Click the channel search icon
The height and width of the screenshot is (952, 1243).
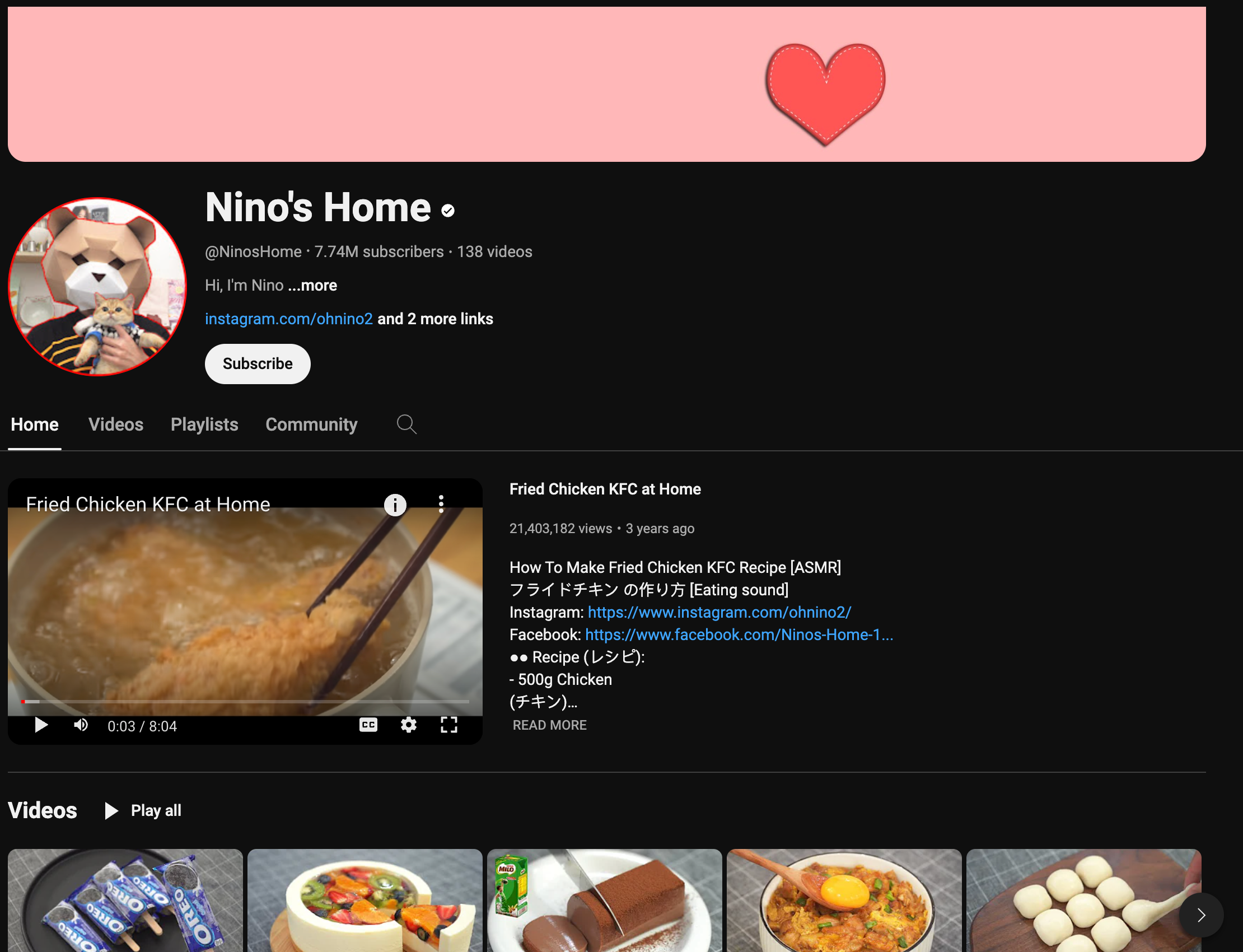(x=406, y=424)
